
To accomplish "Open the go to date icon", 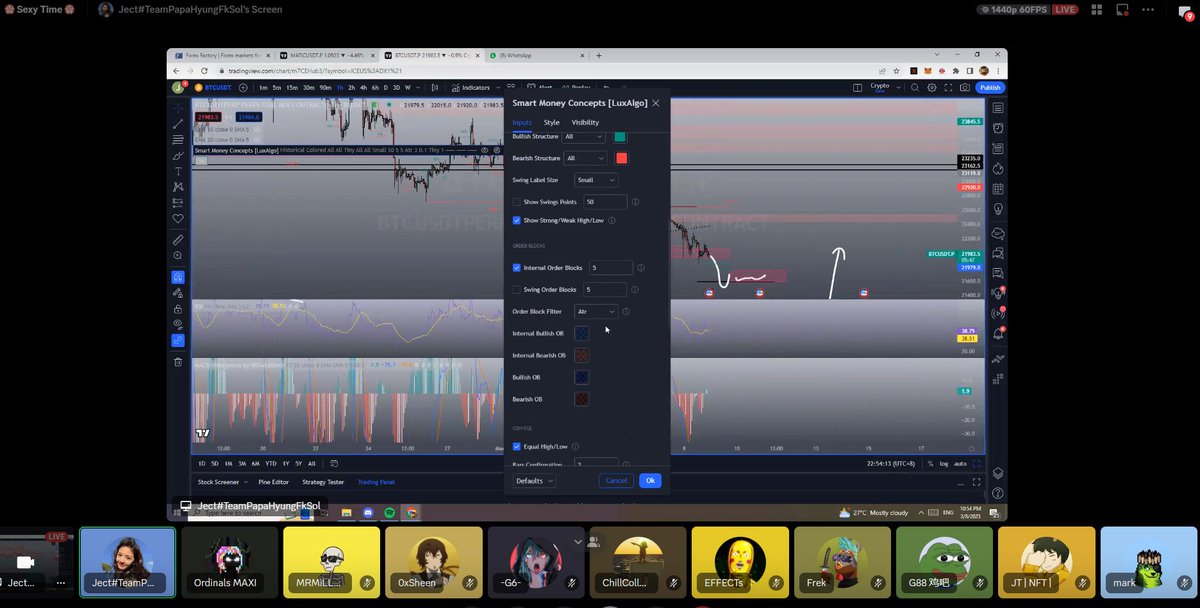I will tap(334, 463).
